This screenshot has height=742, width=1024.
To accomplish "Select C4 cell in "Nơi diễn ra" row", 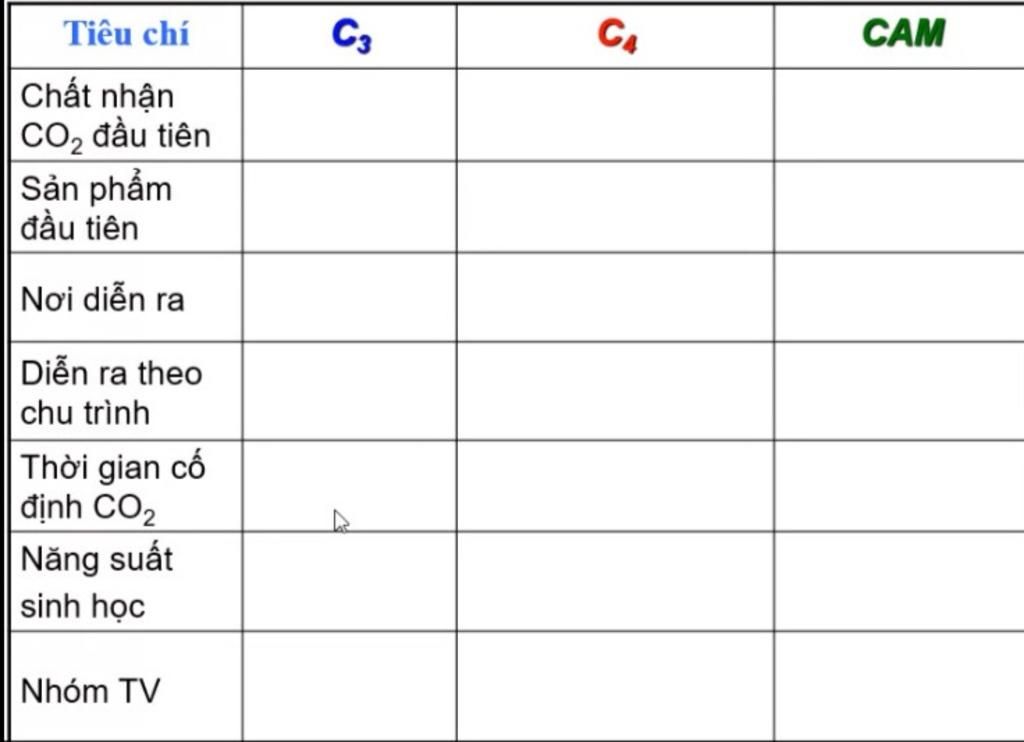I will 615,298.
